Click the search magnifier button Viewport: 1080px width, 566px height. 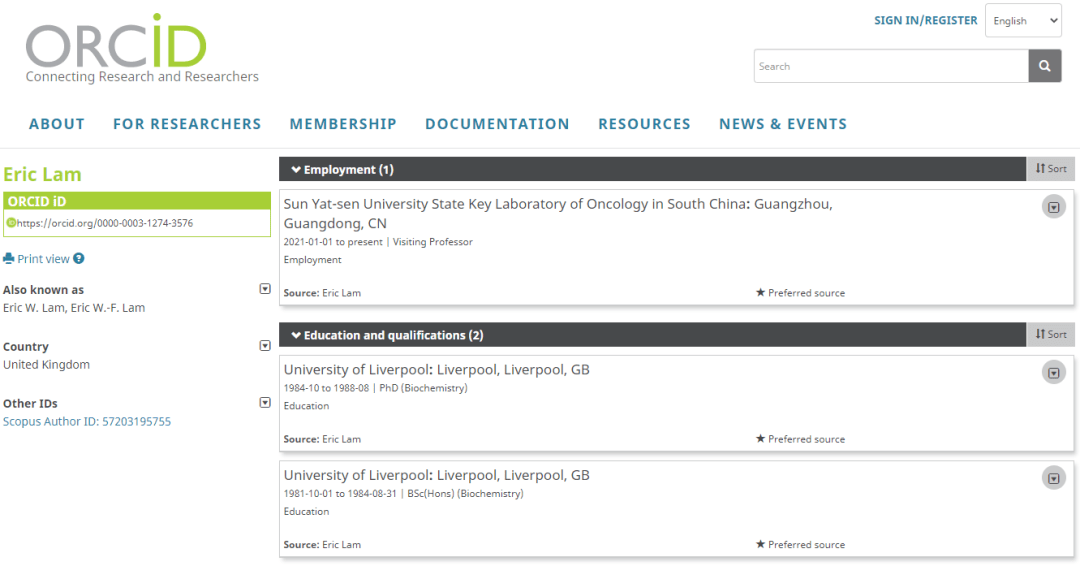[x=1044, y=66]
